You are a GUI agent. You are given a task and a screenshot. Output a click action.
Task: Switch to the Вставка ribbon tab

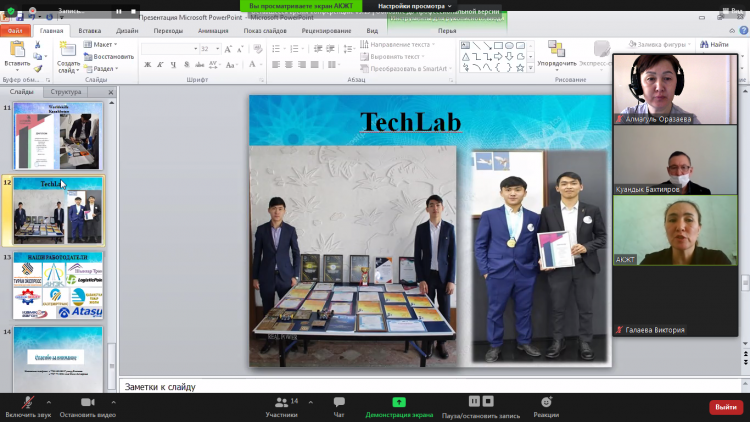coord(89,31)
